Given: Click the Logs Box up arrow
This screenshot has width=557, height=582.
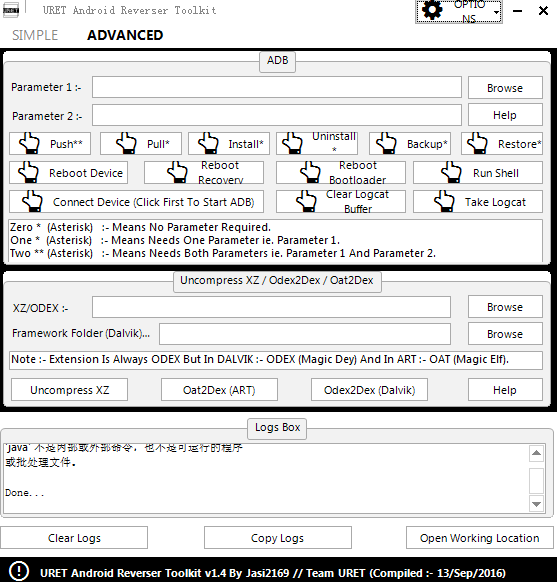Looking at the screenshot, I should coord(536,453).
